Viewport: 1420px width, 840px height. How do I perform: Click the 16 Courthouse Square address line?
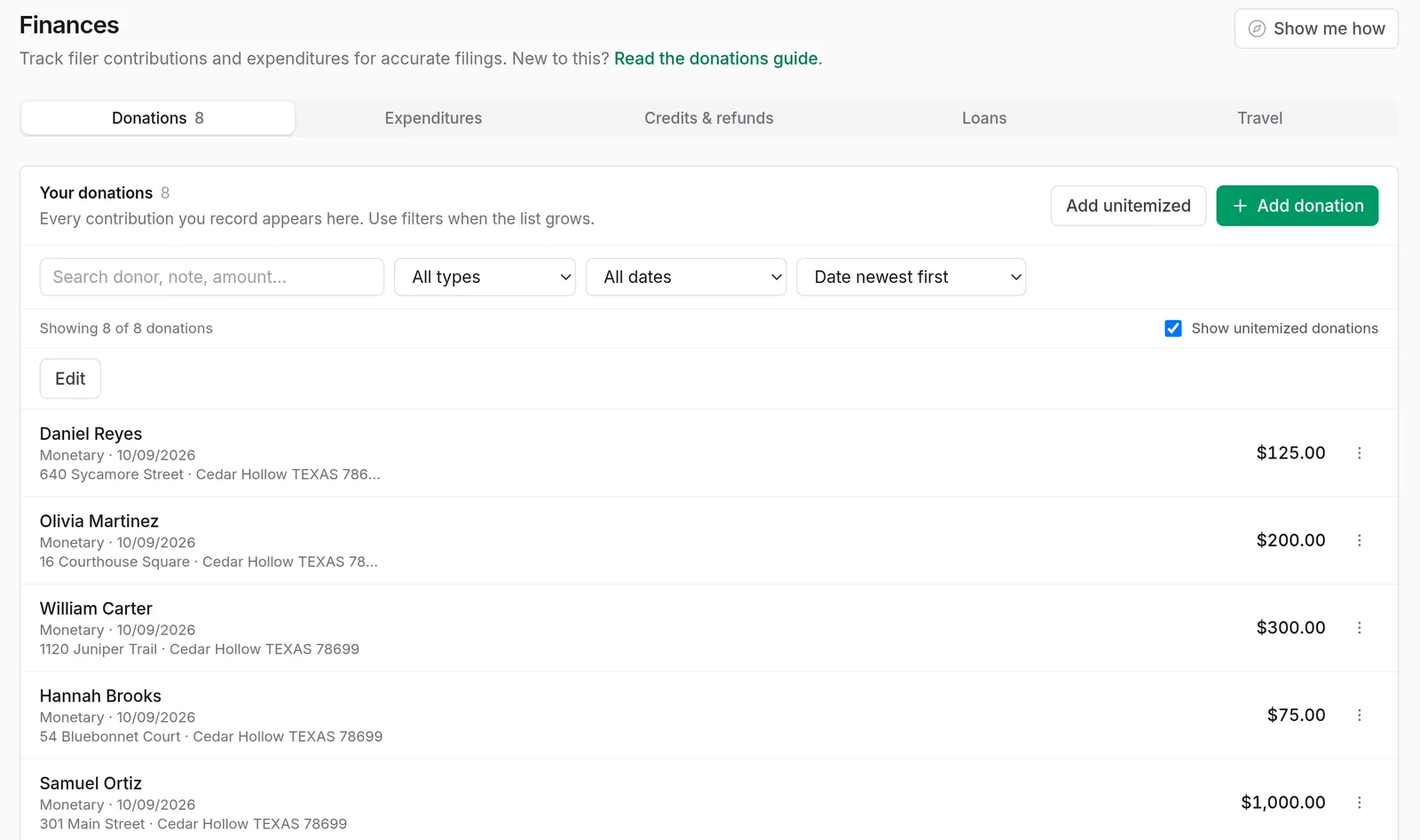pos(209,562)
